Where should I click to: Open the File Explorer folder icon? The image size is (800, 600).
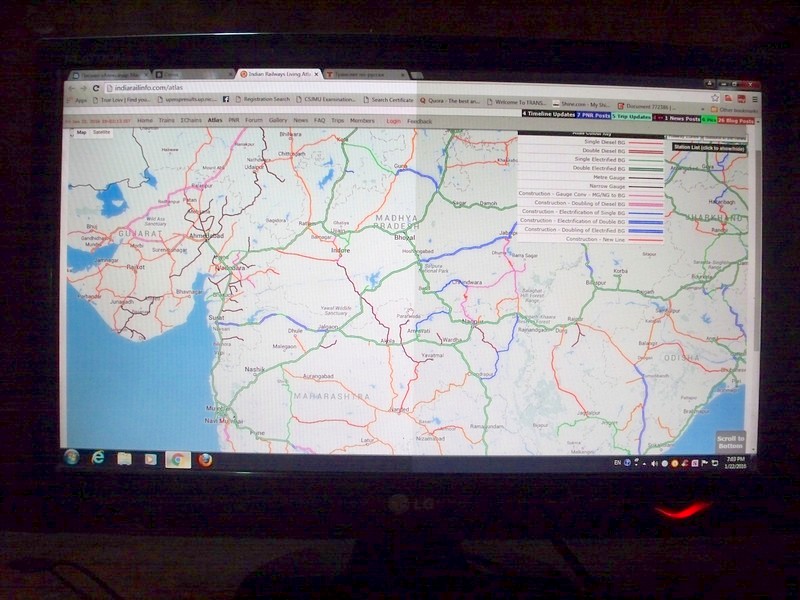point(124,458)
